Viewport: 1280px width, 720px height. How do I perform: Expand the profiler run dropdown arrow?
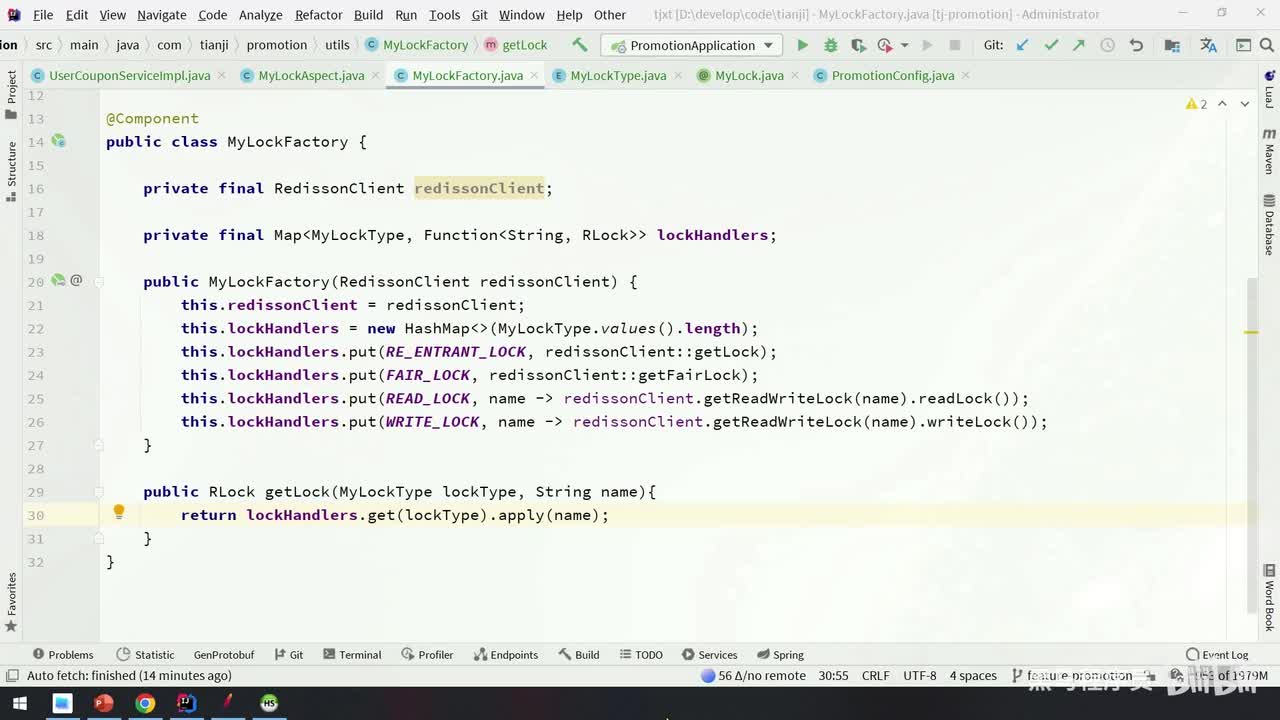tap(904, 45)
